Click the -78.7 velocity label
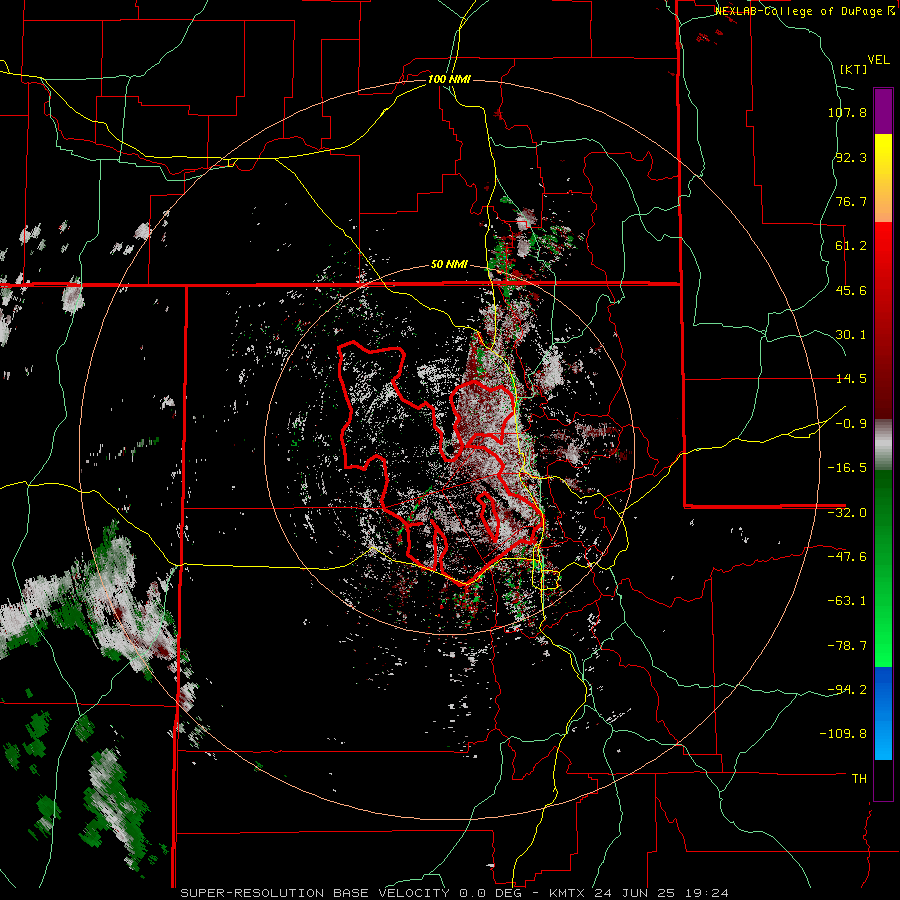 coord(847,646)
